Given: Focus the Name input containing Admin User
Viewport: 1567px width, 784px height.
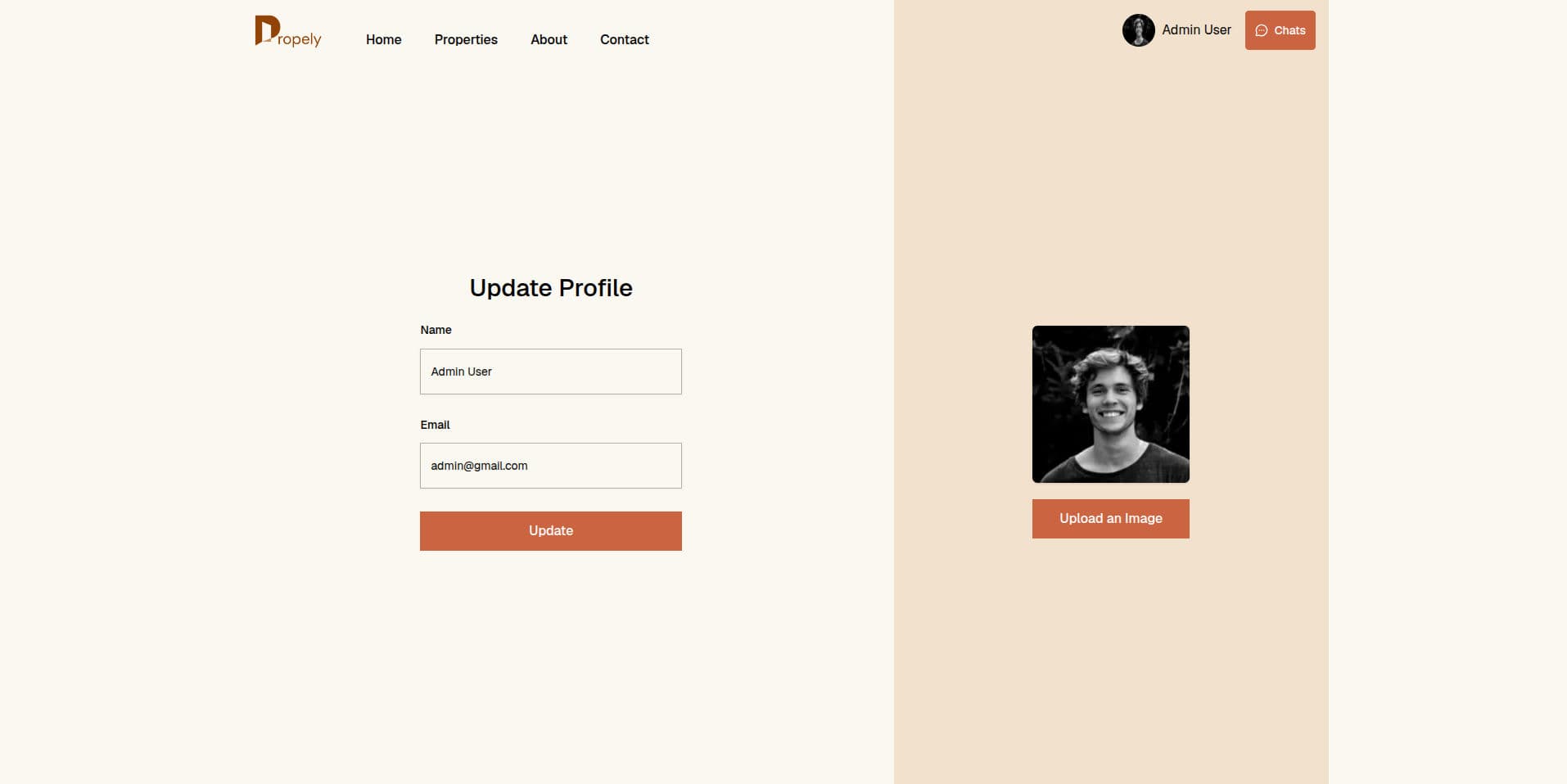Looking at the screenshot, I should pyautogui.click(x=551, y=372).
